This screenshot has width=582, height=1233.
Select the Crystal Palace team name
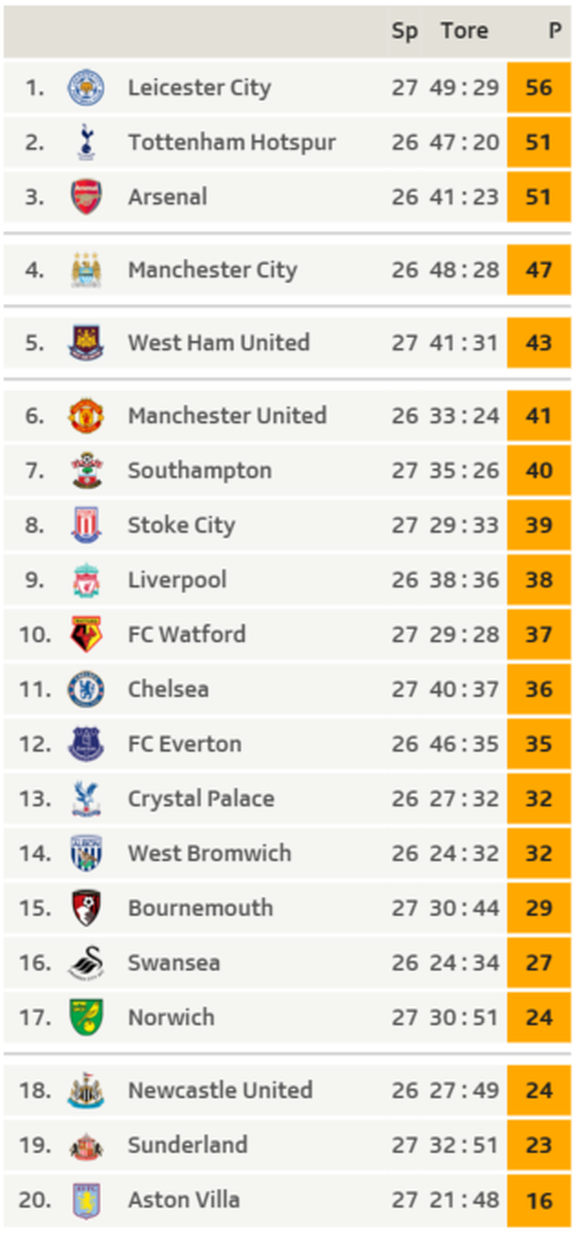tap(201, 799)
